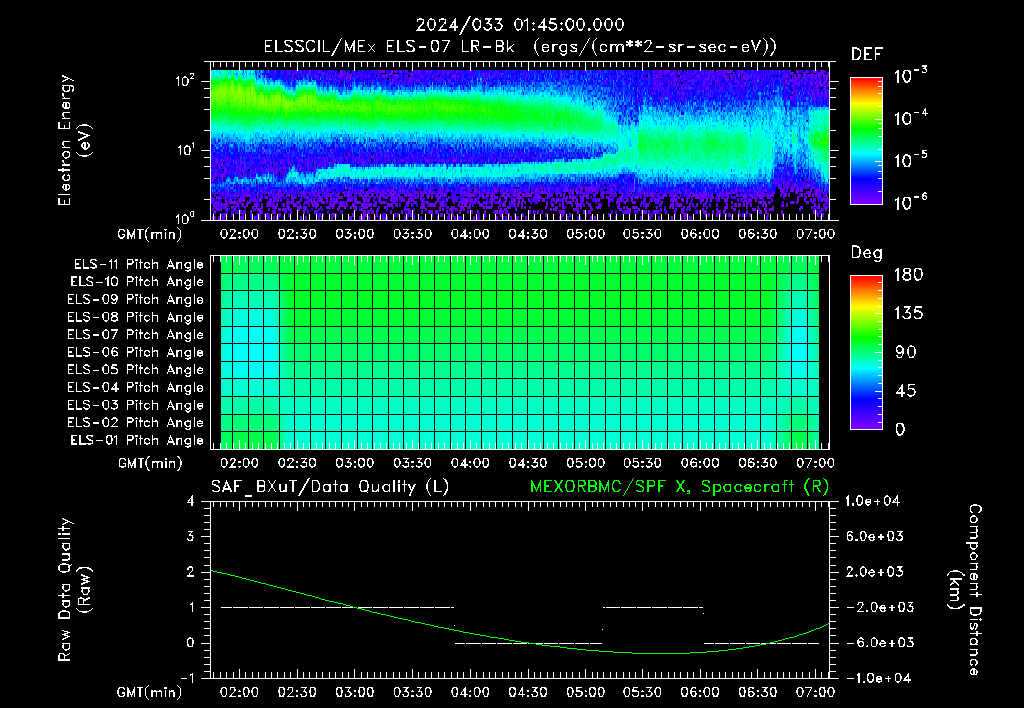Select the ELS-07 Pitch Angle row label
Image resolution: width=1024 pixels, height=708 pixels.
point(135,334)
